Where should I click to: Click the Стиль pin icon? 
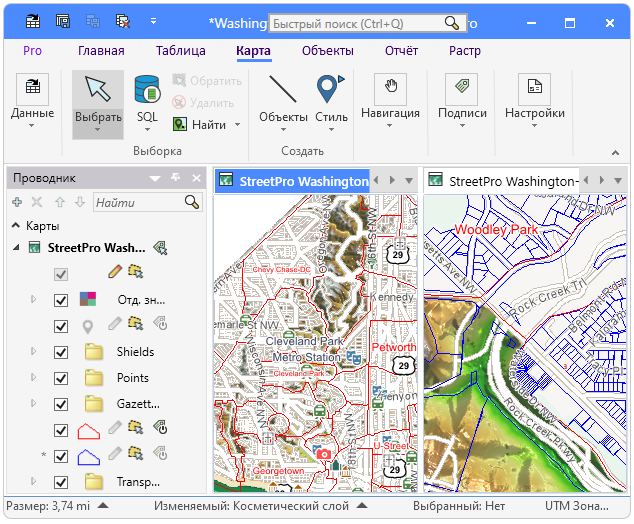(x=330, y=89)
